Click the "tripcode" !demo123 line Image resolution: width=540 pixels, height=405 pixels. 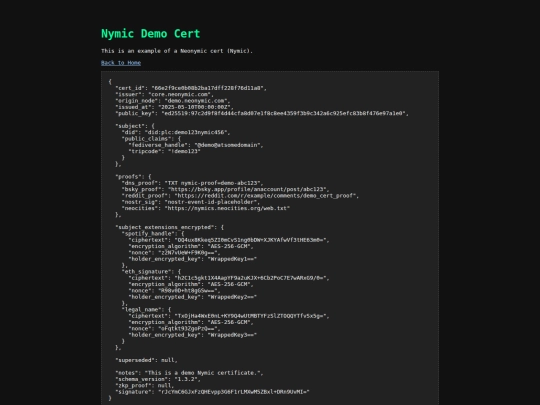pyautogui.click(x=164, y=151)
